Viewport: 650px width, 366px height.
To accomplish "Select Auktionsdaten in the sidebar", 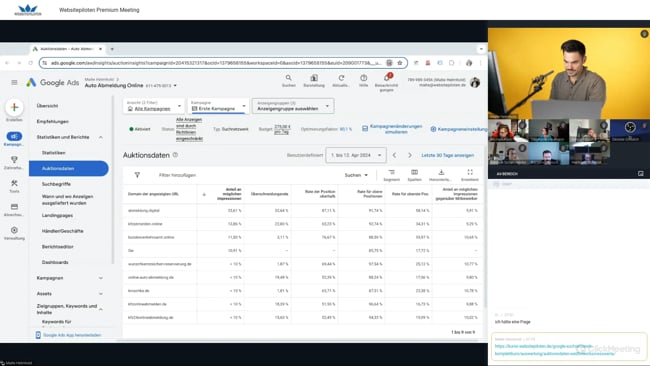I will (x=69, y=168).
